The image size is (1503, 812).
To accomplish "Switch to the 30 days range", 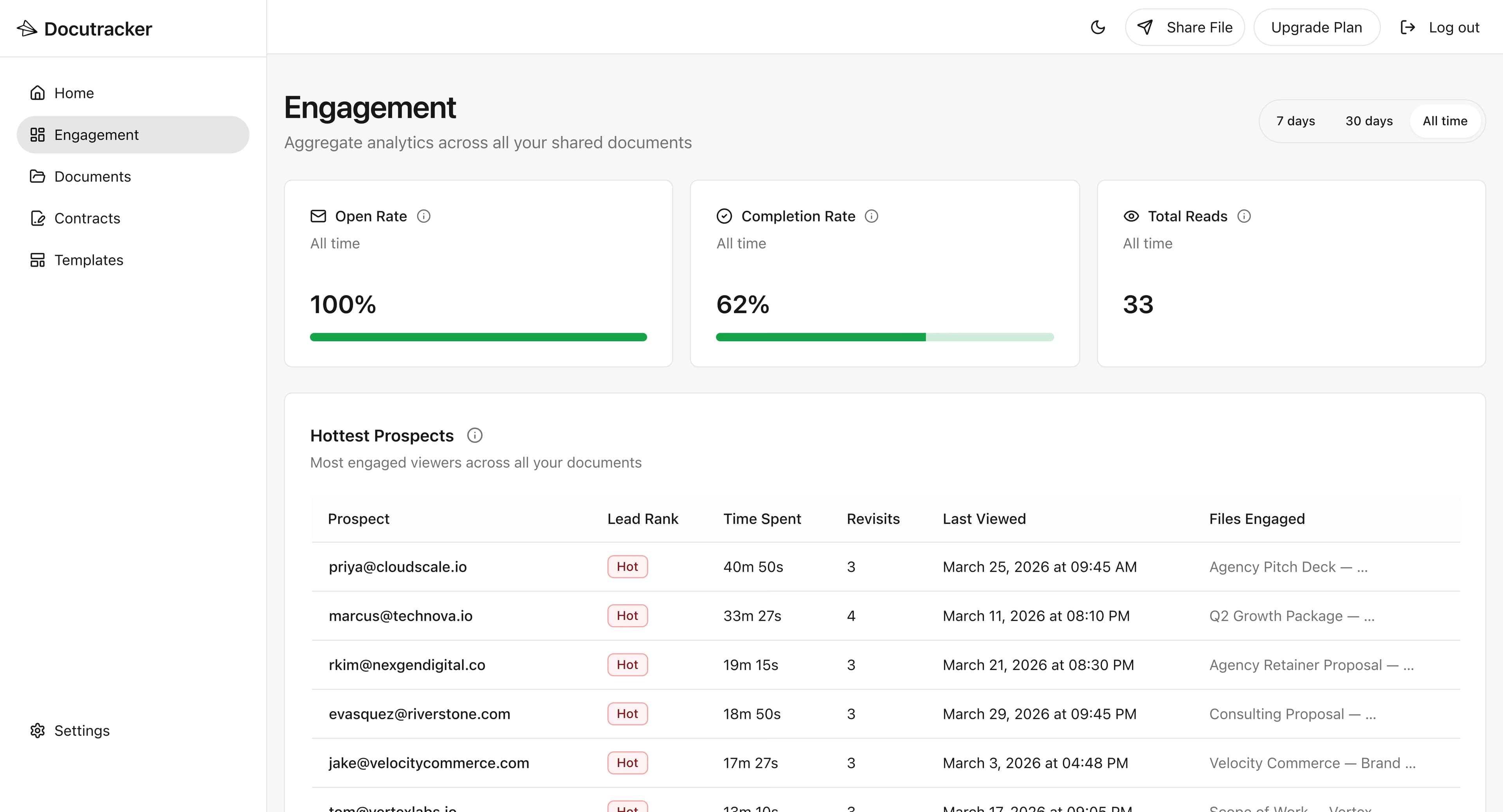I will (1369, 121).
